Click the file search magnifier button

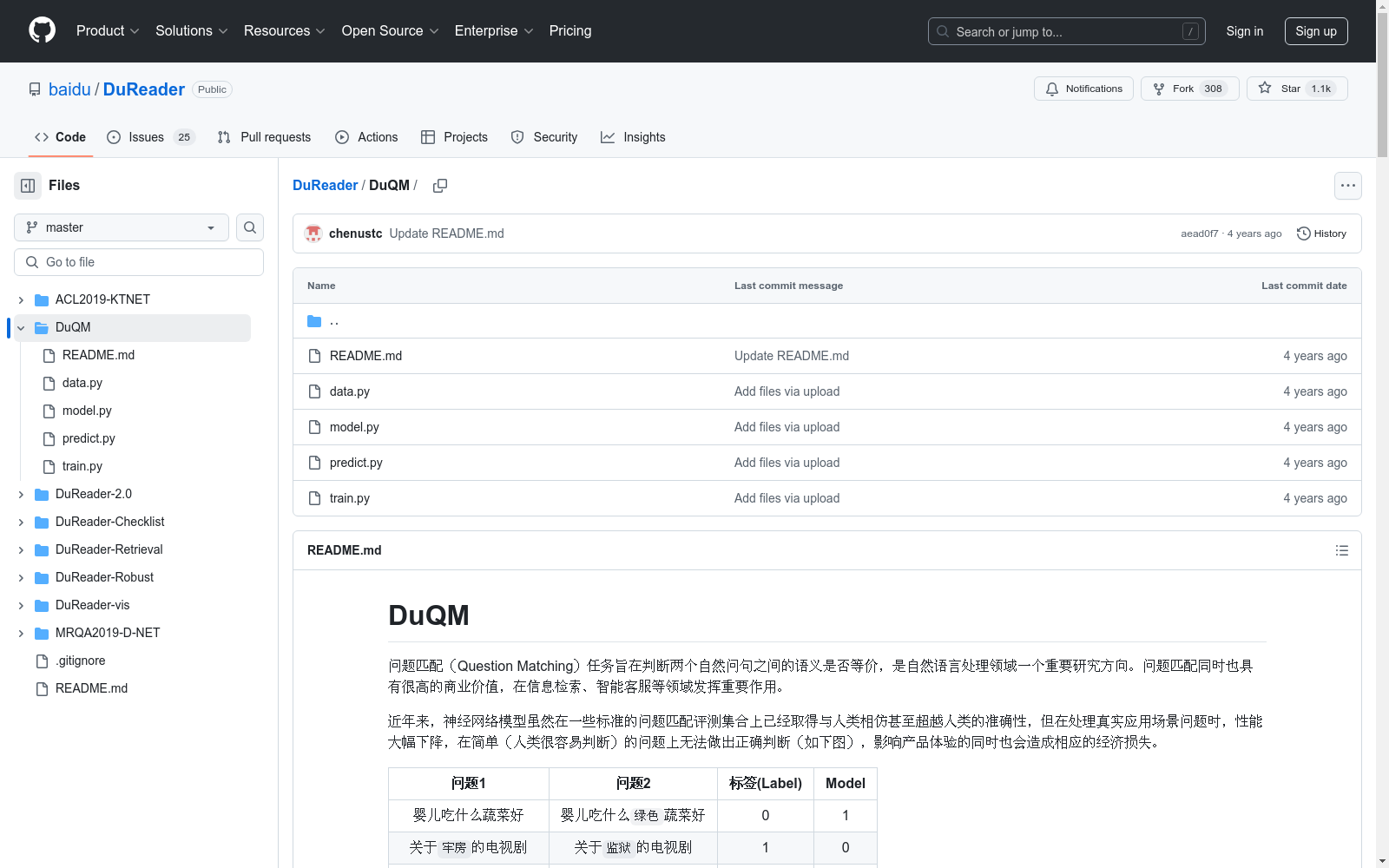click(250, 227)
